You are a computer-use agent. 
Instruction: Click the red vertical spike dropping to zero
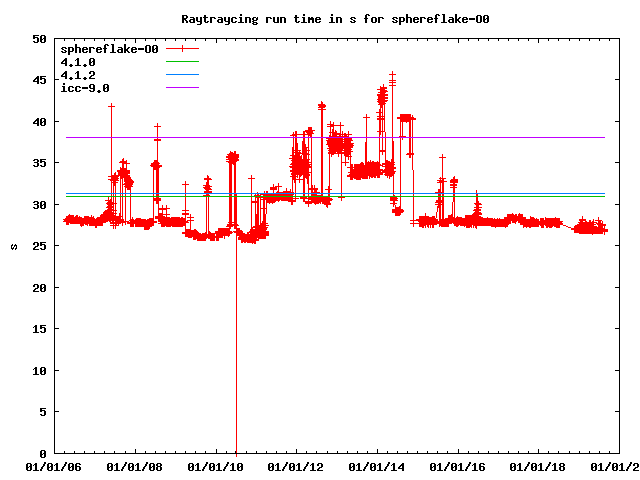[x=236, y=380]
